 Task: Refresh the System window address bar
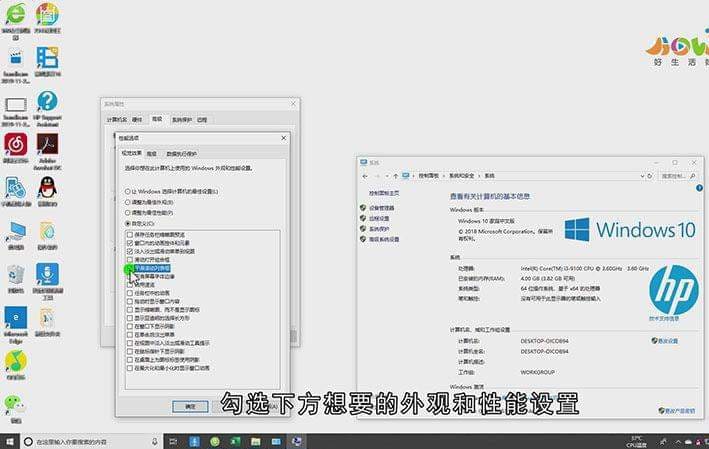point(650,176)
